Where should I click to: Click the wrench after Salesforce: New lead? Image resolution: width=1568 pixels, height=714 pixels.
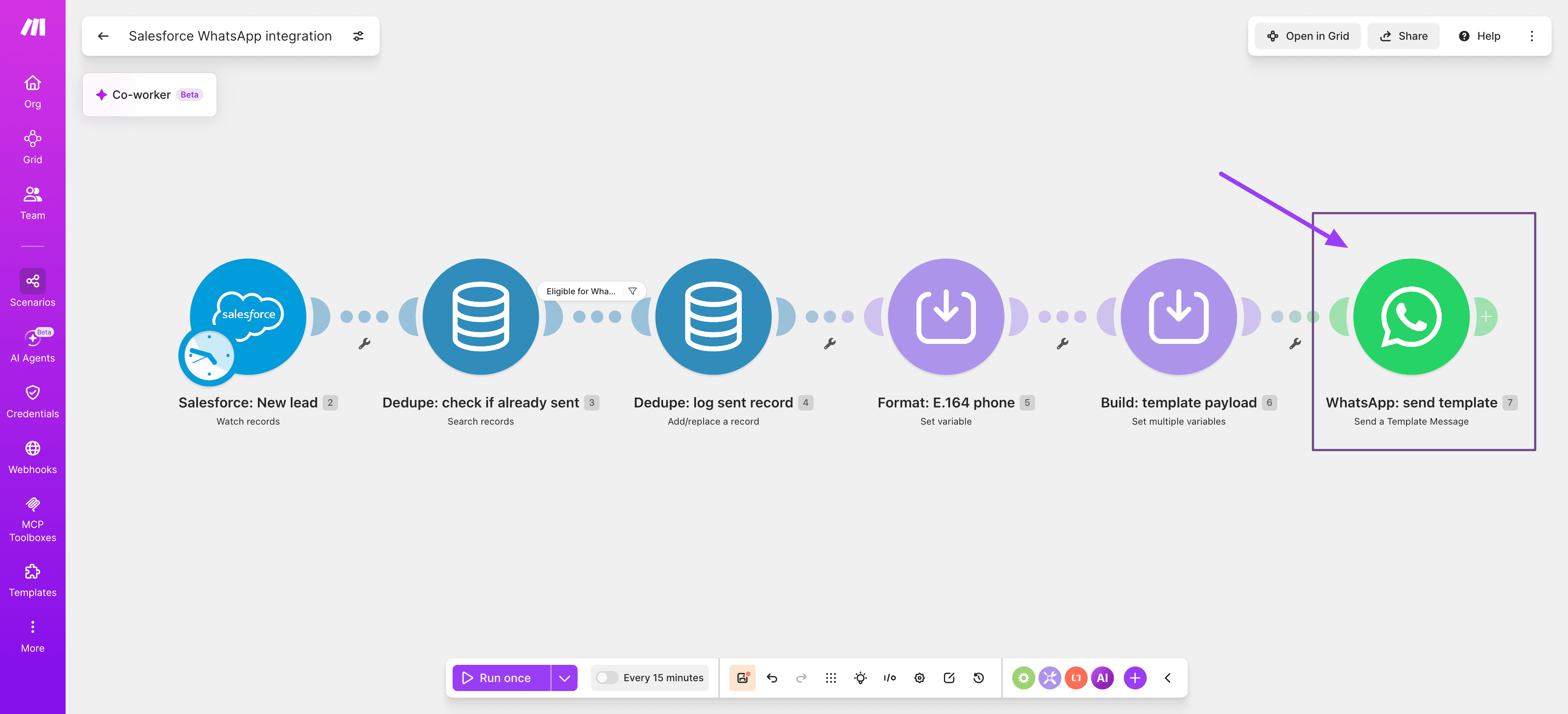365,343
